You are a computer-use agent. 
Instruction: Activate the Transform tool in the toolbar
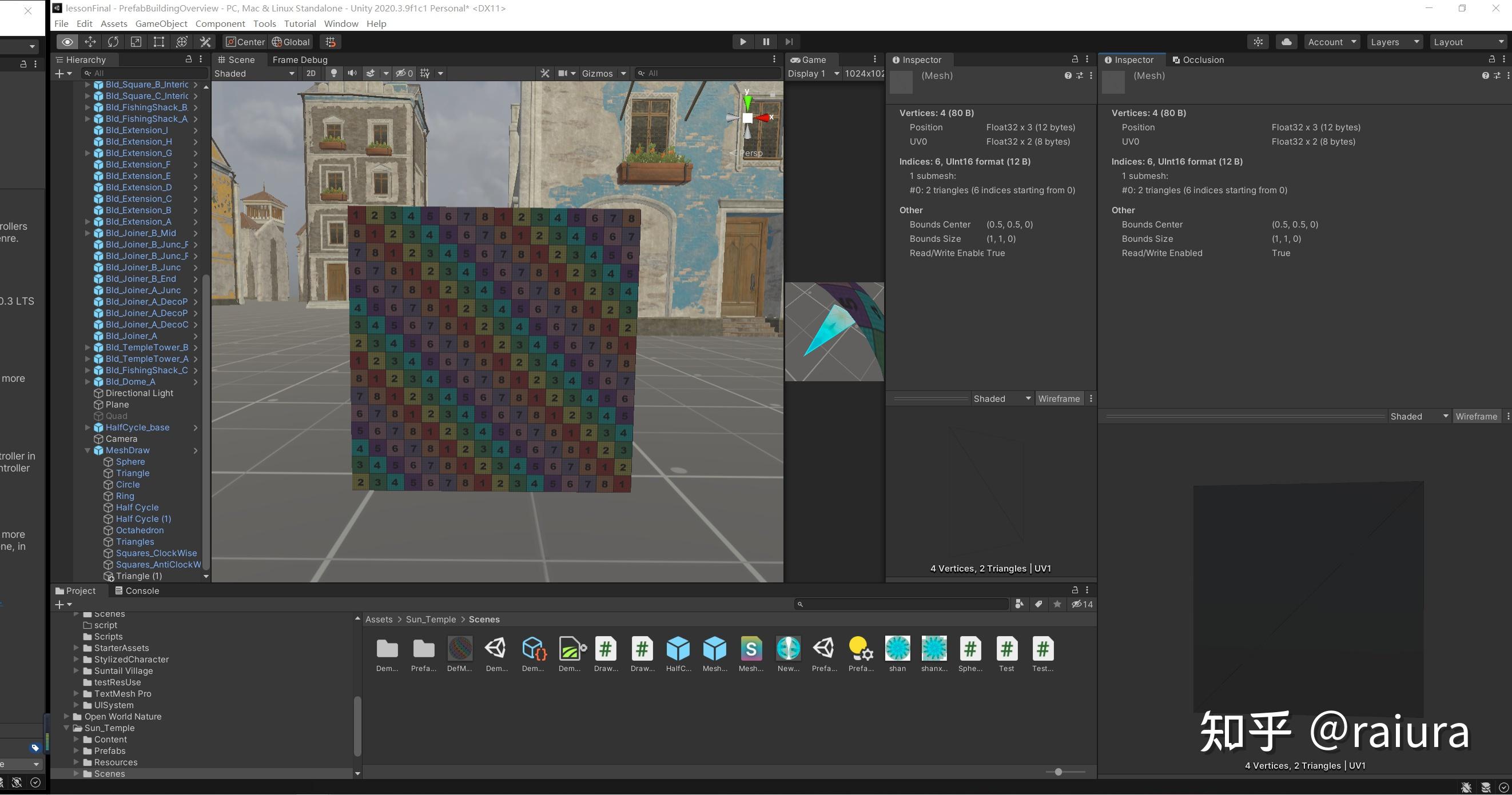[x=181, y=42]
